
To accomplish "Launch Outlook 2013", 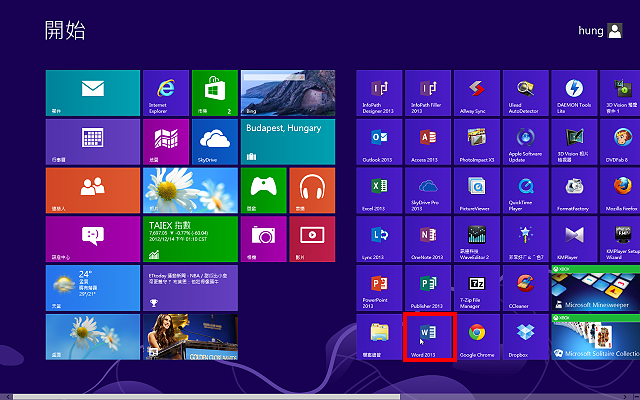I will point(379,142).
